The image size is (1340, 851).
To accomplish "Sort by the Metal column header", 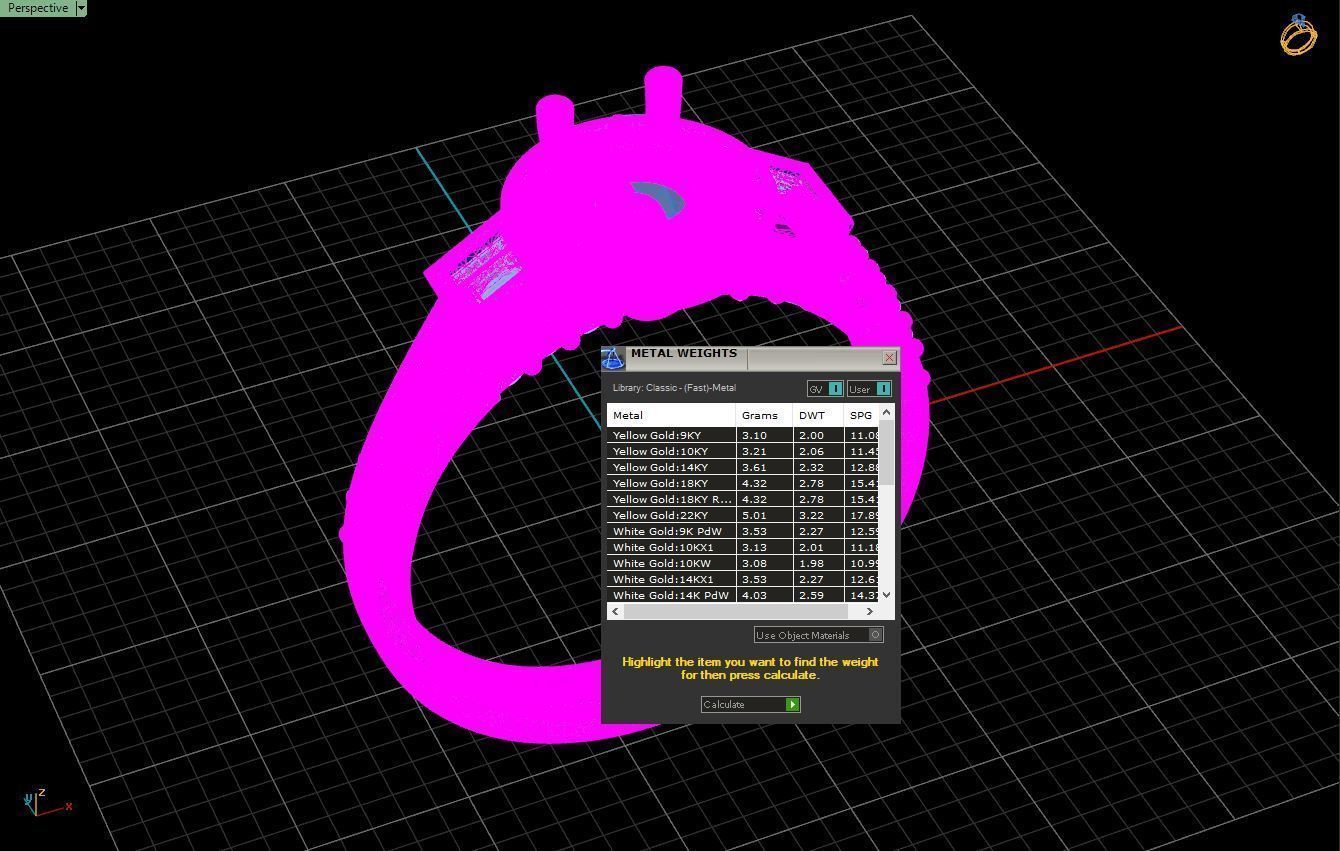I will pos(671,415).
